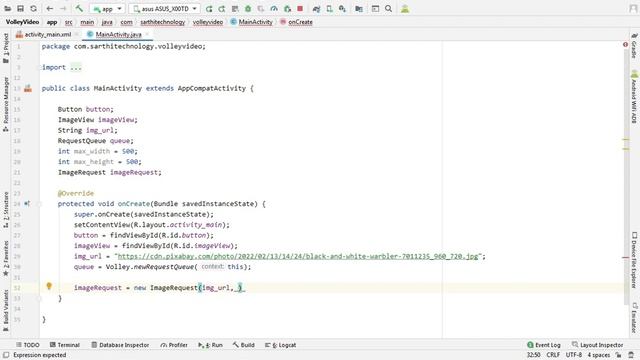The image size is (640, 360).
Task: Open Android WiFi ADB side panel
Action: tap(634, 97)
